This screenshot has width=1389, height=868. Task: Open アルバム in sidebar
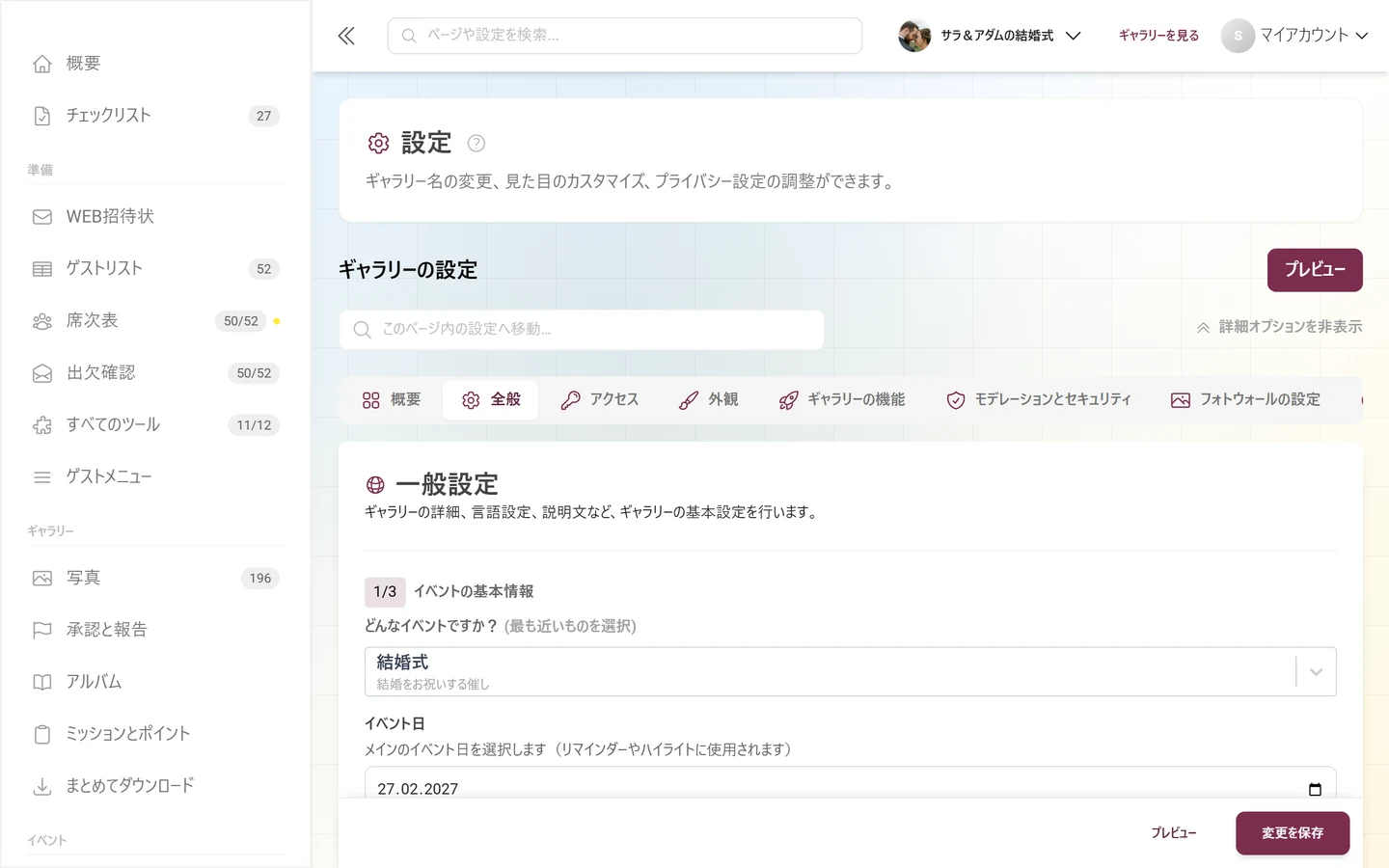pyautogui.click(x=154, y=683)
